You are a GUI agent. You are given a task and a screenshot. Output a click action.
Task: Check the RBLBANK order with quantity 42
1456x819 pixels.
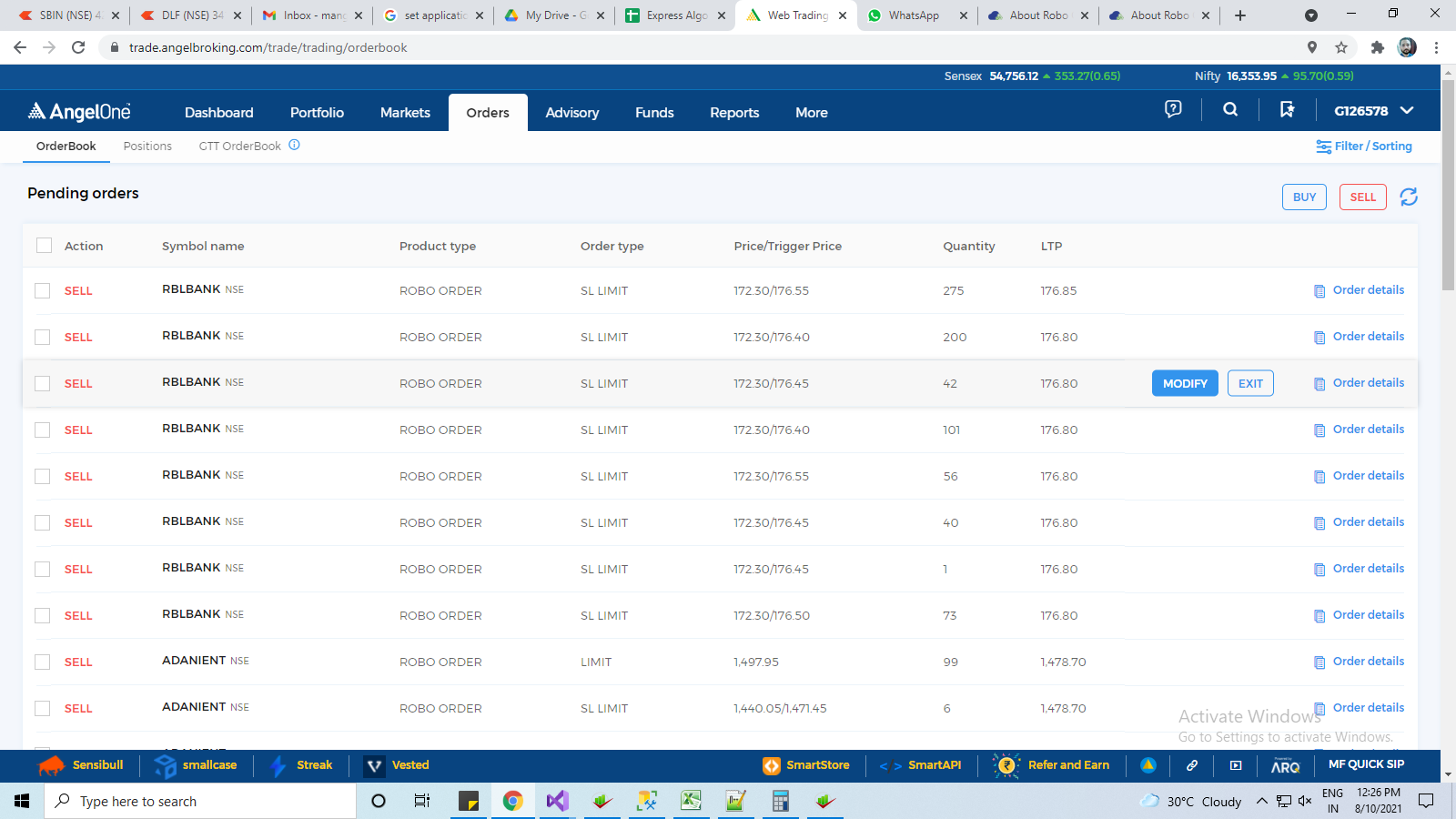pyautogui.click(x=42, y=383)
